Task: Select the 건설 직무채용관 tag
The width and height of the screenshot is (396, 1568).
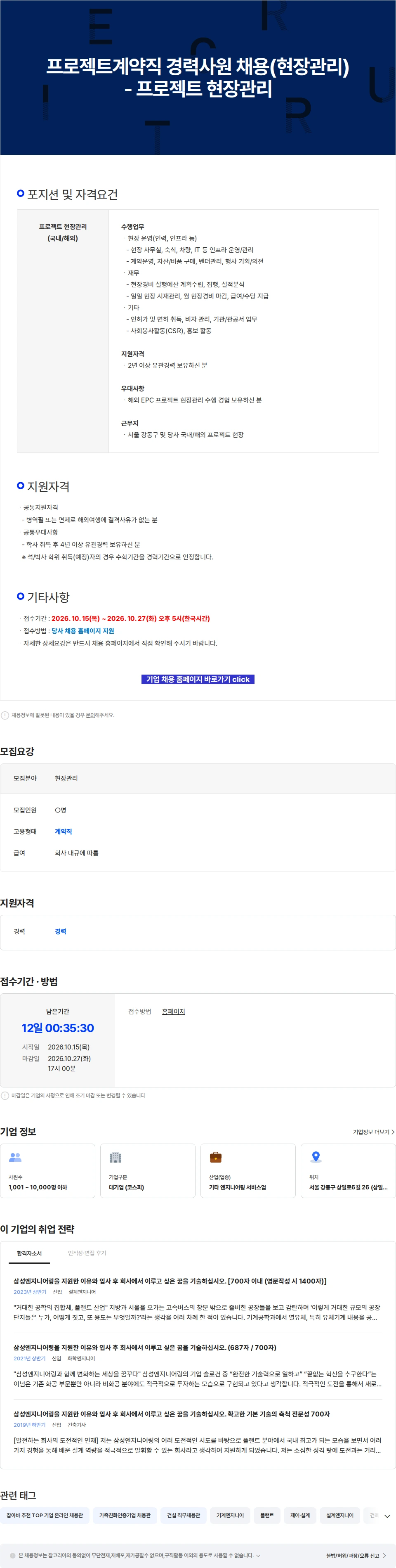Action: [x=183, y=1515]
